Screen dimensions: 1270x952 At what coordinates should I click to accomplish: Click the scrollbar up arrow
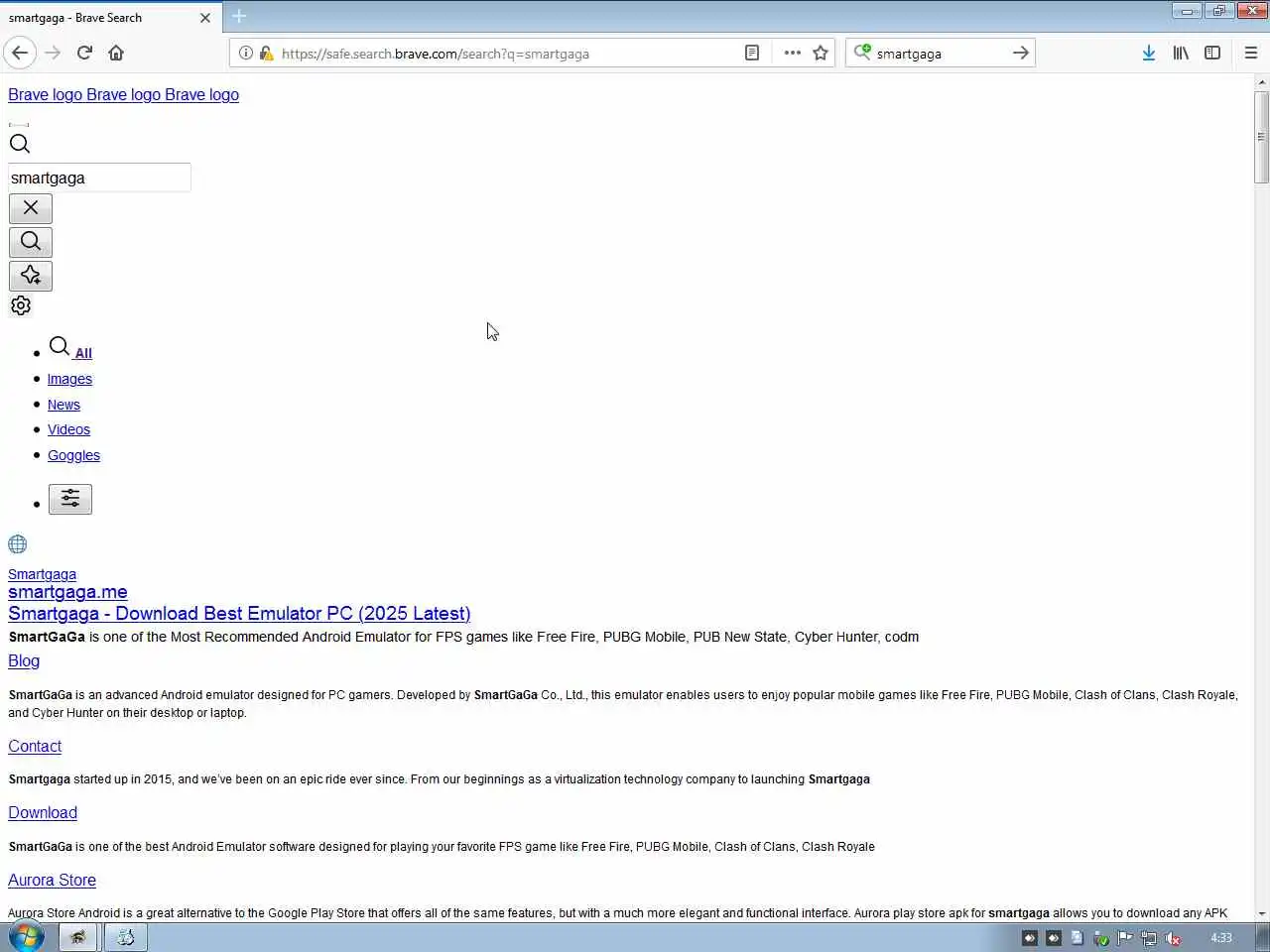click(1261, 81)
